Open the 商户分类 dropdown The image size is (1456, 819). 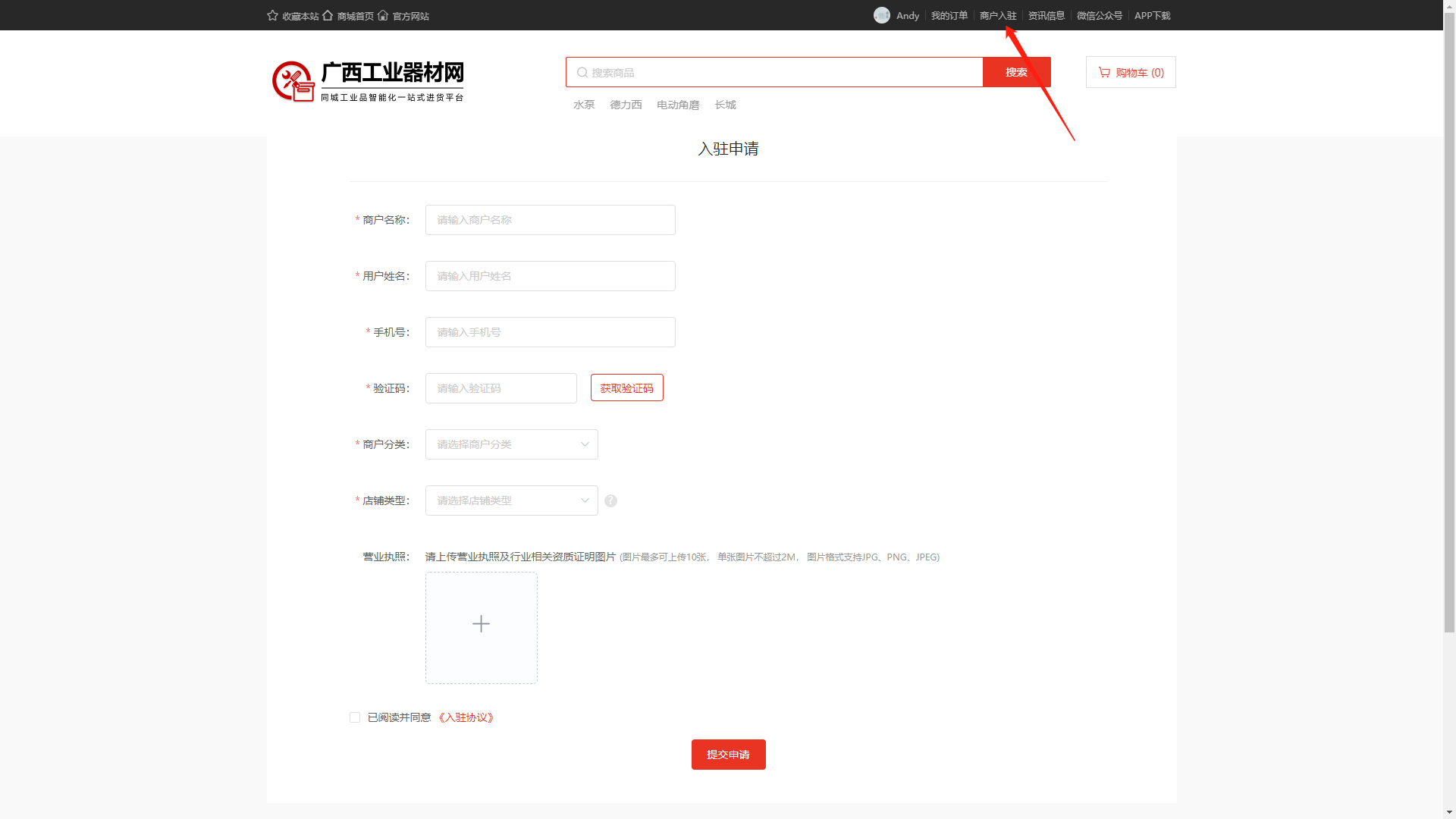(511, 444)
